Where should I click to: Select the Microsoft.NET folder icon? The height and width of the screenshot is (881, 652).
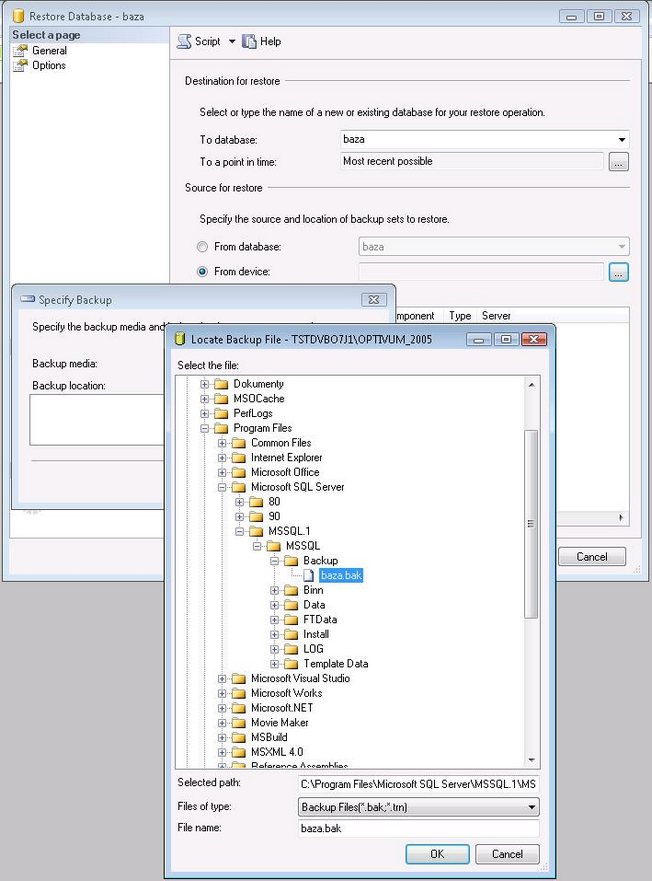pos(239,707)
